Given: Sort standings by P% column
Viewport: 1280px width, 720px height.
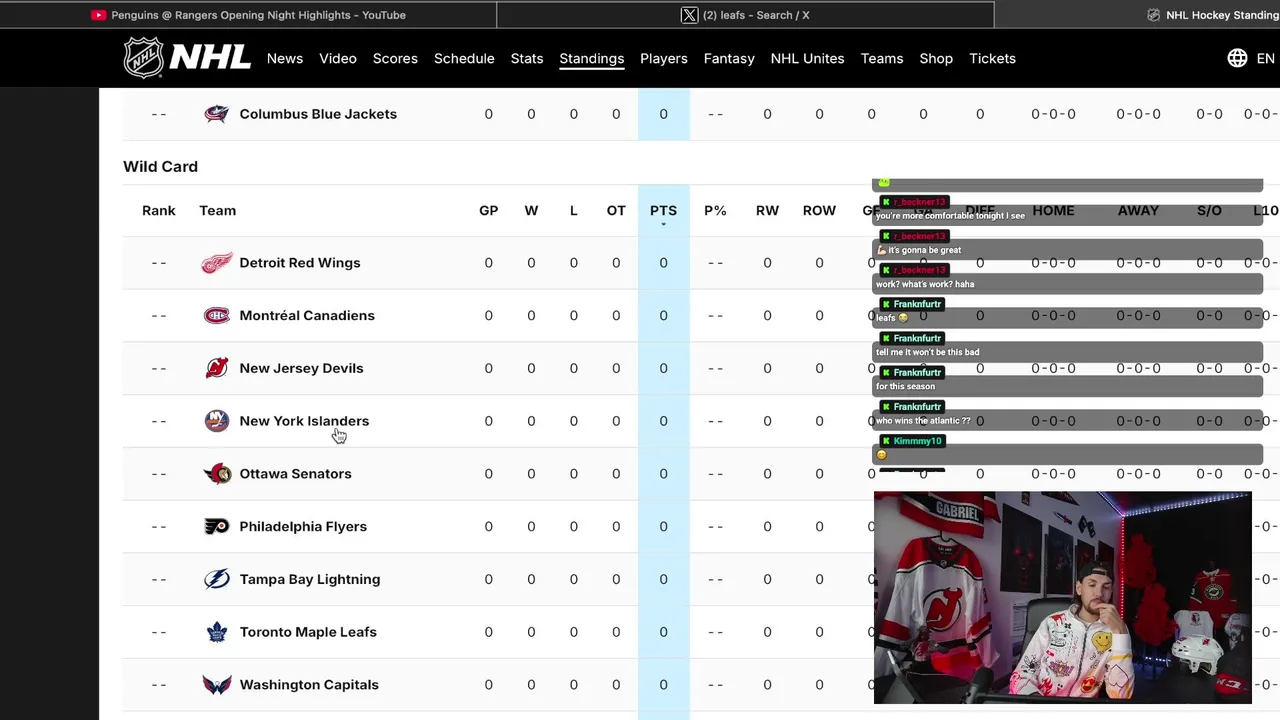Looking at the screenshot, I should (715, 211).
